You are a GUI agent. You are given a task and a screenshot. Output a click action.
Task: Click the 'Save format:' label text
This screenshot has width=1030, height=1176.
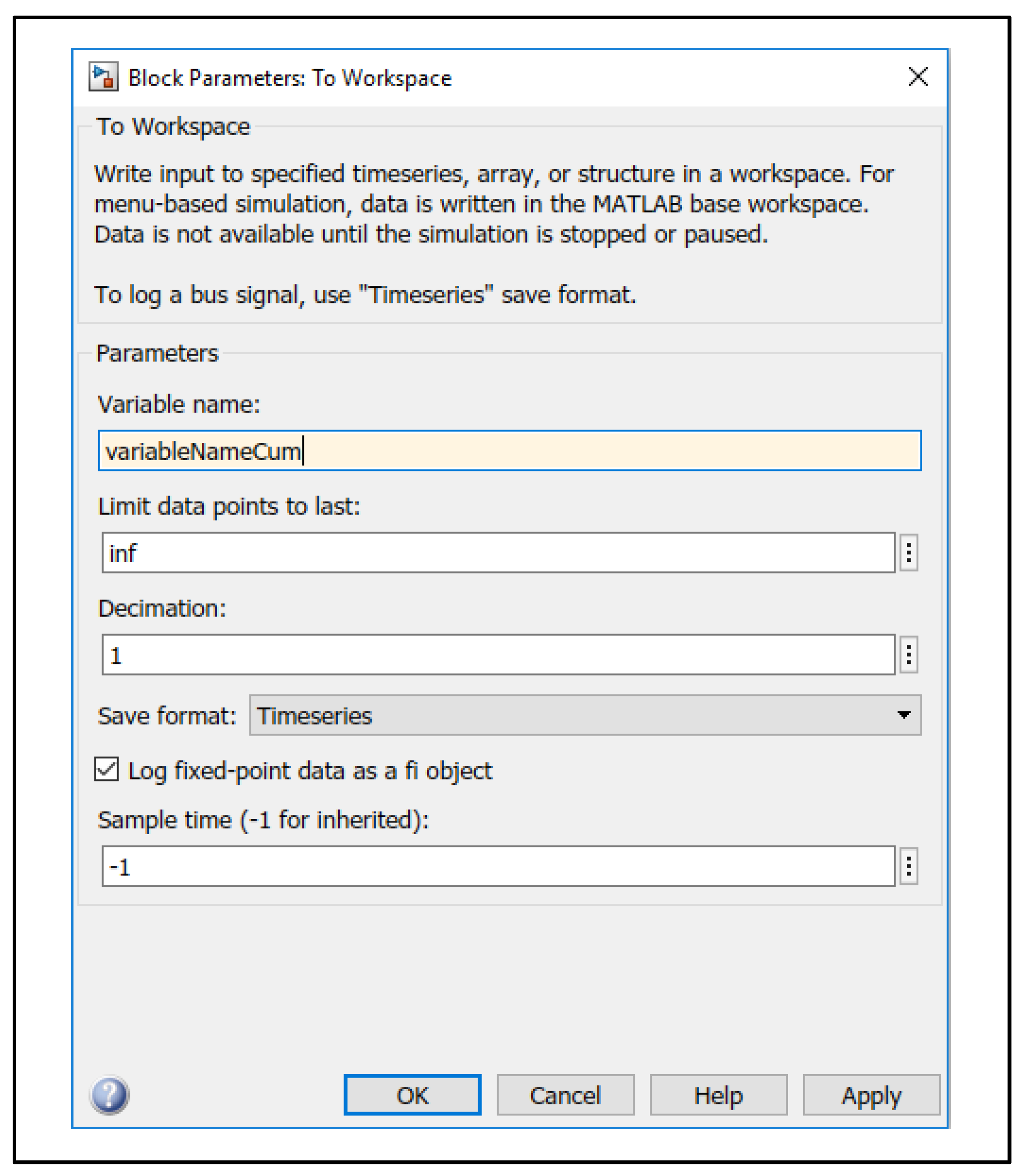coord(167,716)
